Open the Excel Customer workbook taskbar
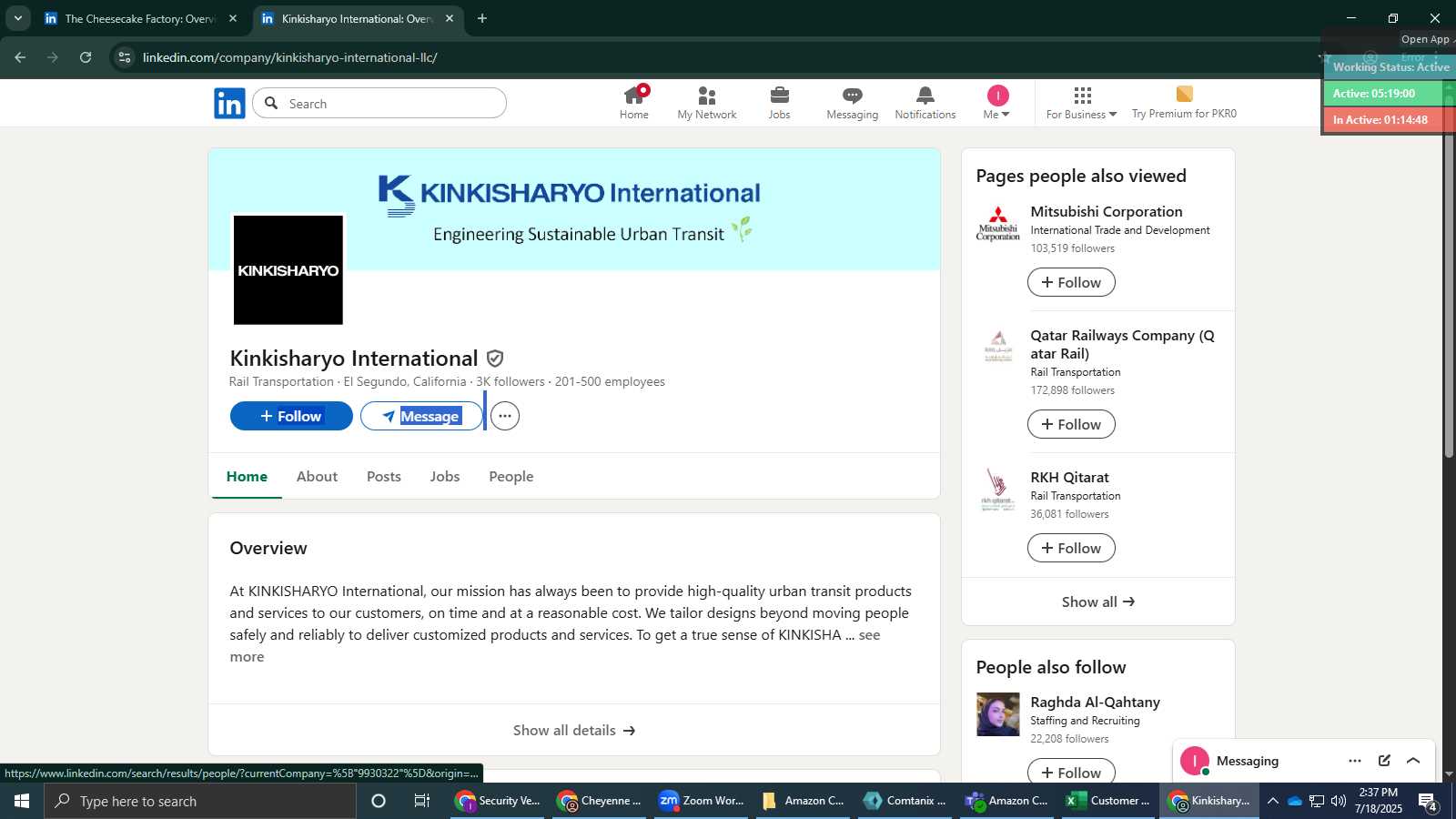Viewport: 1456px width, 819px height. [1108, 801]
